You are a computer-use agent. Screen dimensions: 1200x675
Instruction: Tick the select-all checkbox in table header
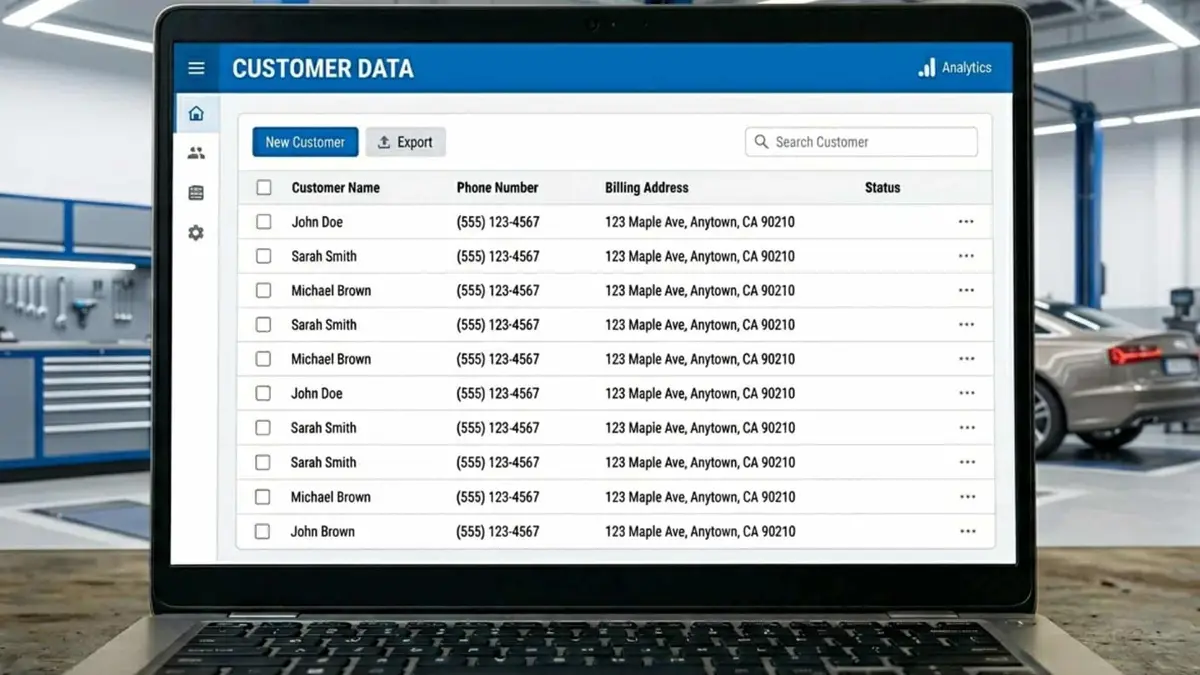tap(264, 187)
